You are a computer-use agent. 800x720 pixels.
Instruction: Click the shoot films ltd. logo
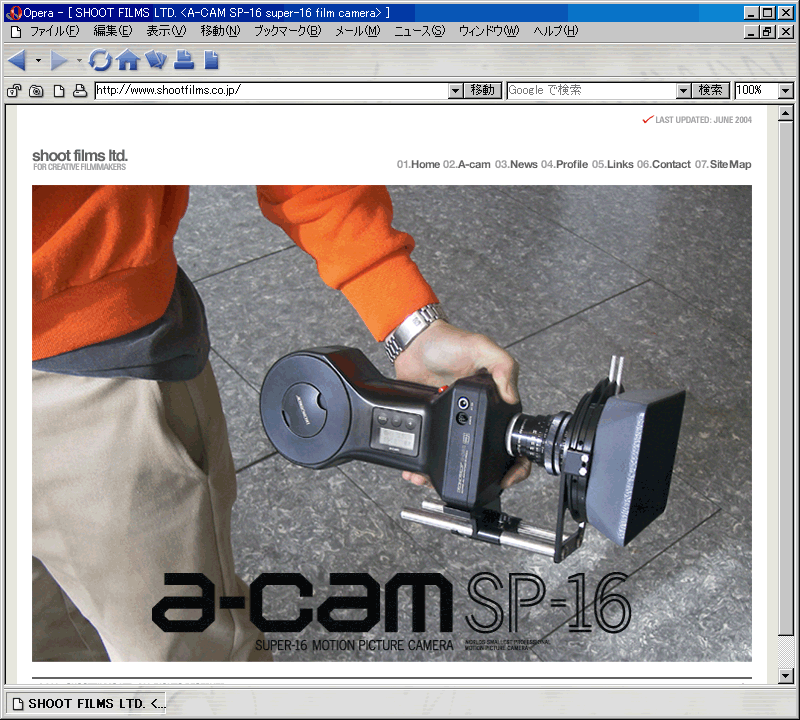point(80,159)
